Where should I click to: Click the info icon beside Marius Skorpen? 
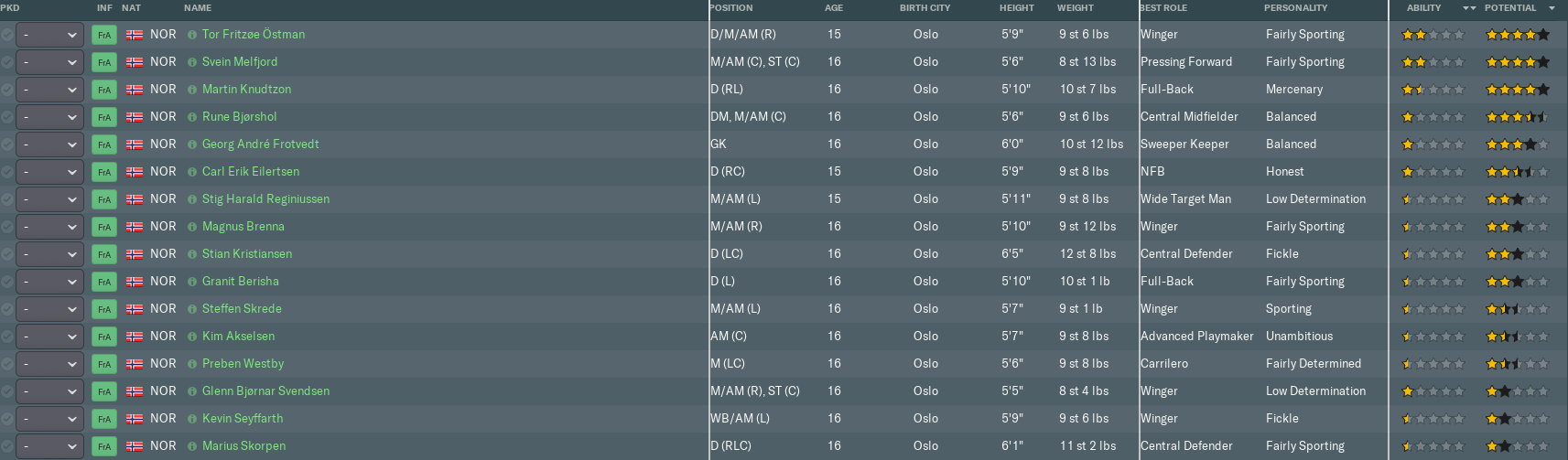pyautogui.click(x=192, y=446)
